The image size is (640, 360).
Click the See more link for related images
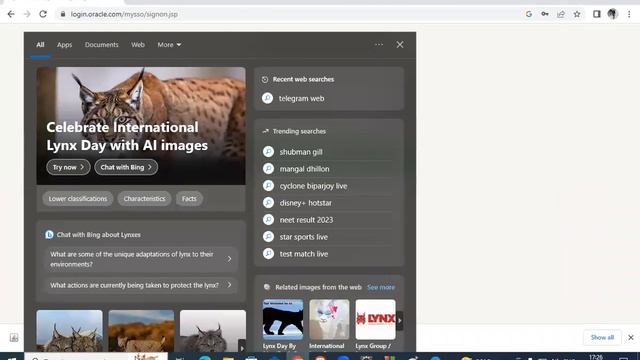pyautogui.click(x=381, y=287)
